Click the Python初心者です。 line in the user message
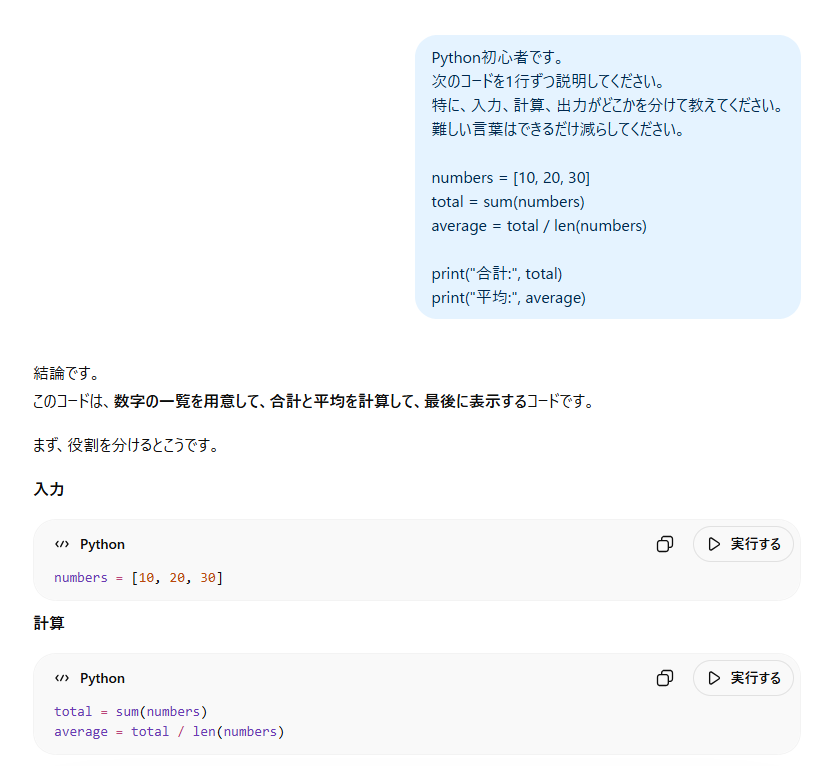823x766 pixels. (497, 57)
